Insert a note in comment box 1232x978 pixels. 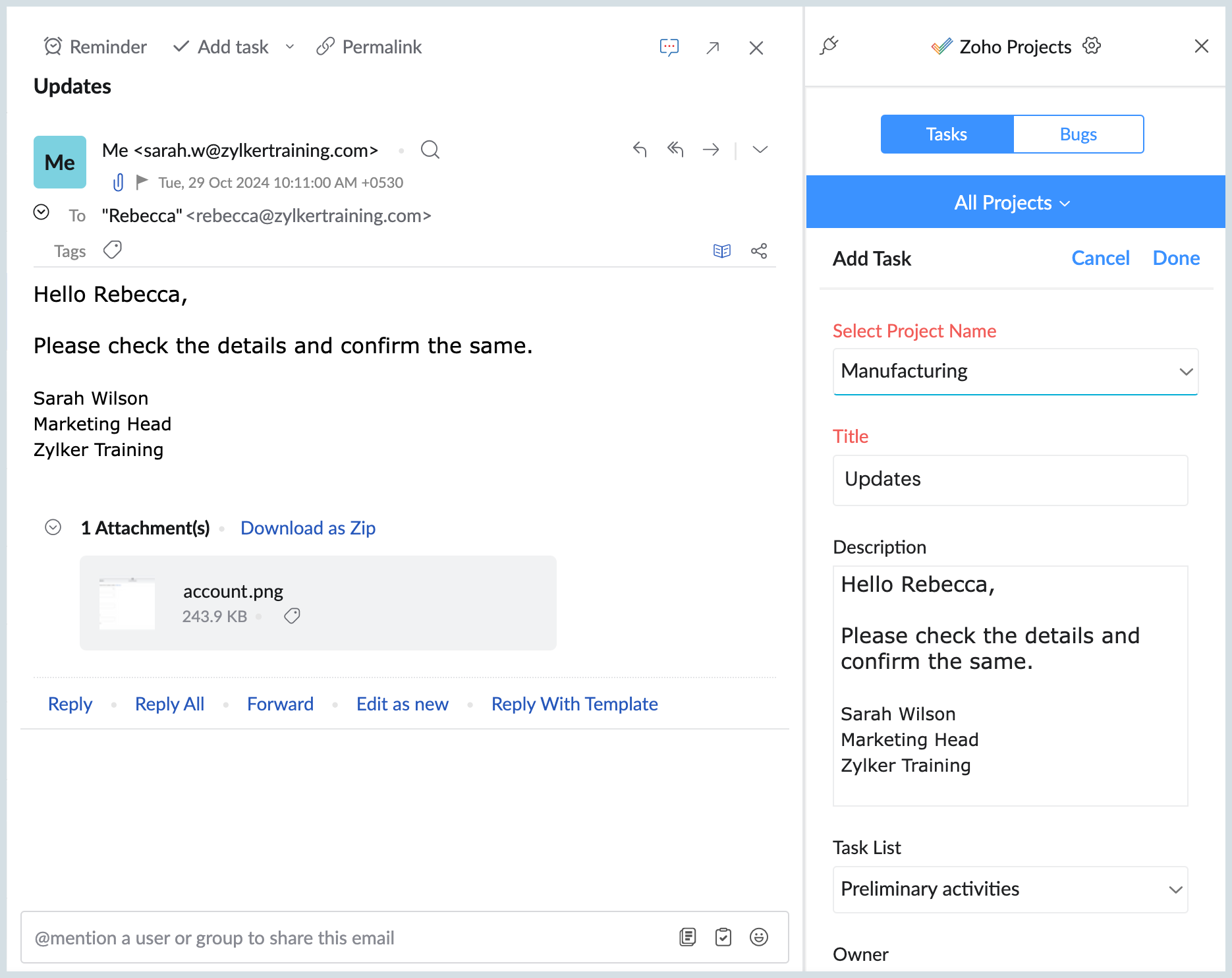(x=688, y=937)
